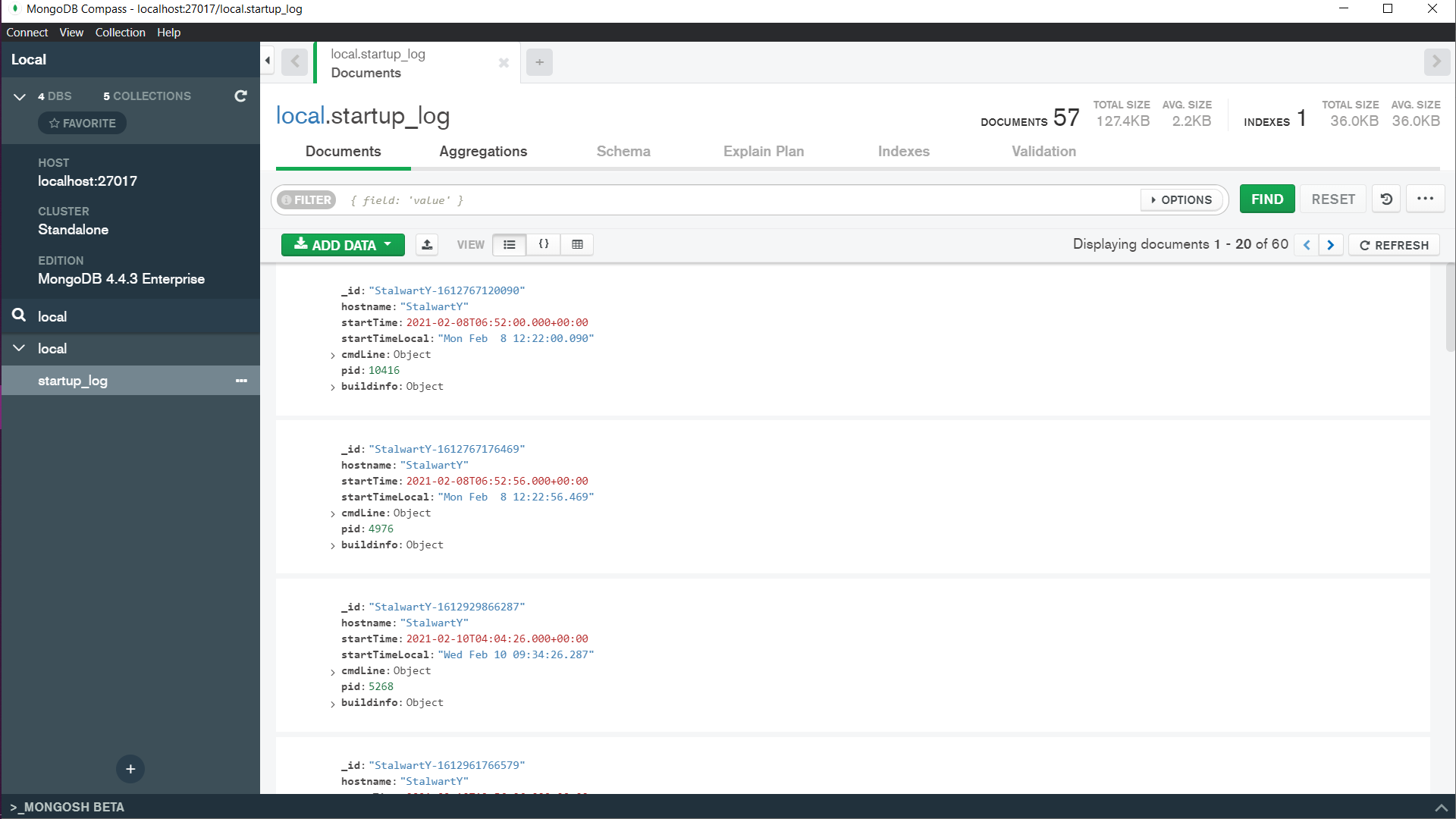Viewport: 1456px width, 819px height.
Task: Expand buildinfo in document with pid 4976
Action: click(x=333, y=546)
